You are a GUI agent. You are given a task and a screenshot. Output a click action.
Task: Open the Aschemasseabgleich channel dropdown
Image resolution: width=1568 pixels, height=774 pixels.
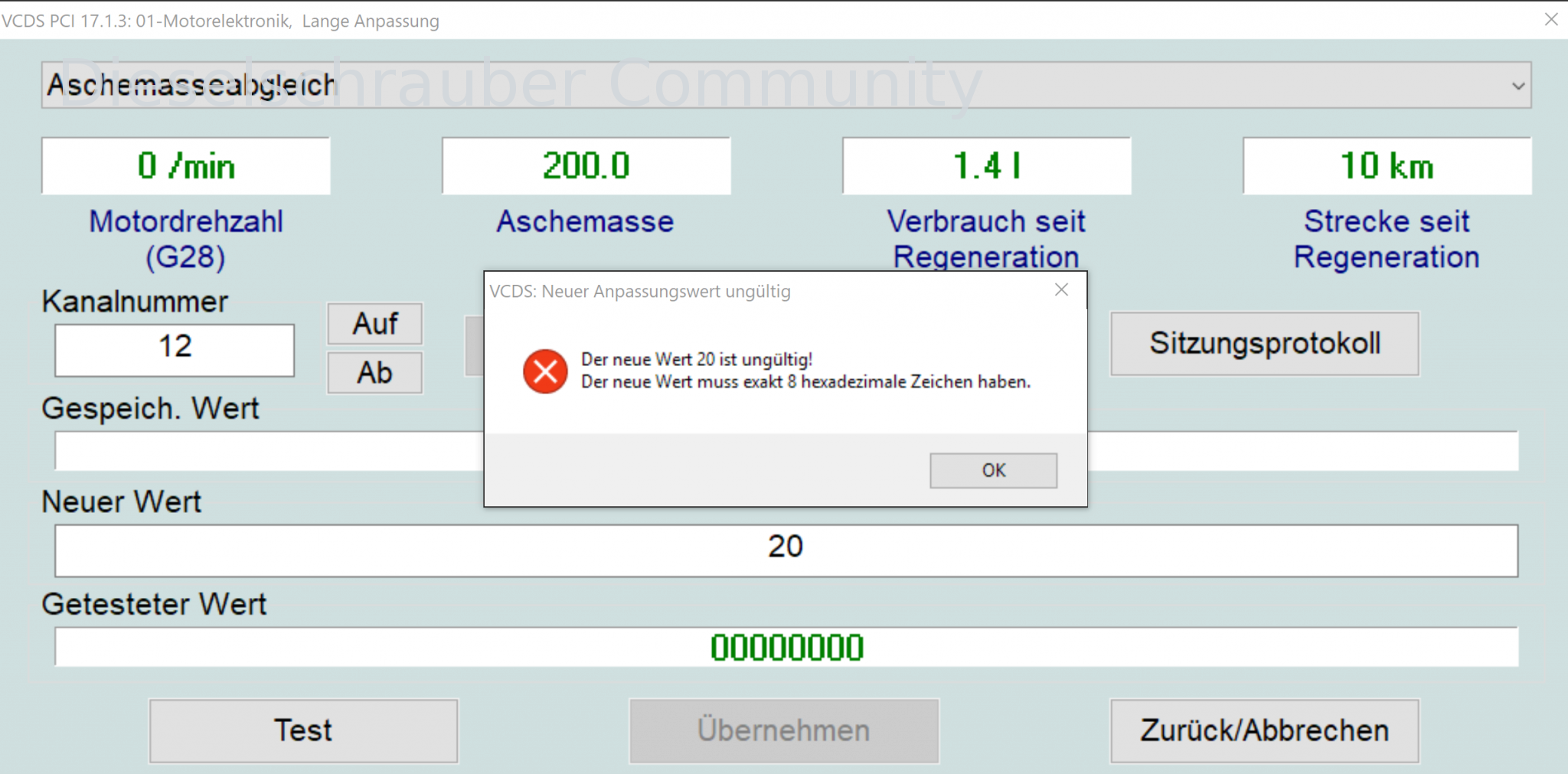point(786,85)
